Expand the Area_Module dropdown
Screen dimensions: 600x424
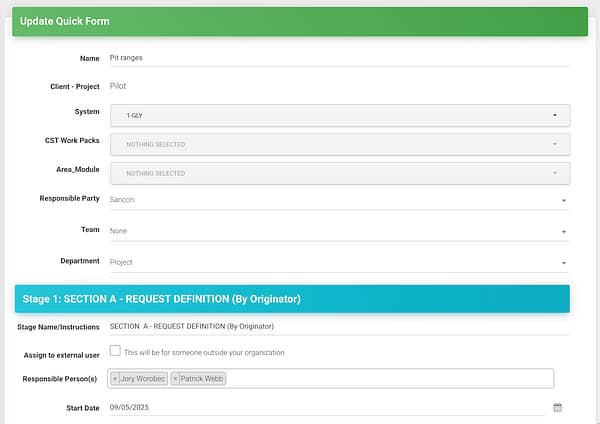[x=339, y=173]
